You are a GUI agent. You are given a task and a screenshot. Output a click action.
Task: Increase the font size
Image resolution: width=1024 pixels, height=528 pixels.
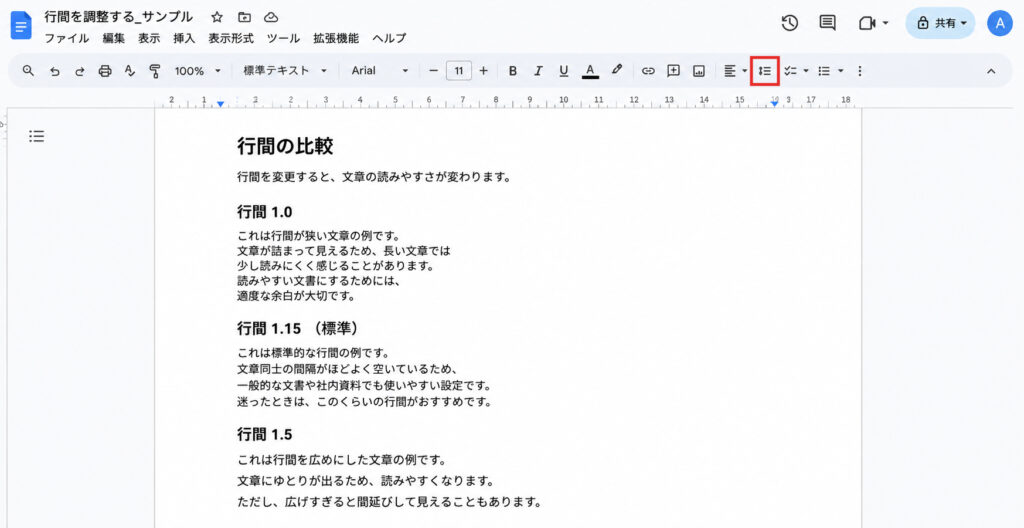click(483, 71)
